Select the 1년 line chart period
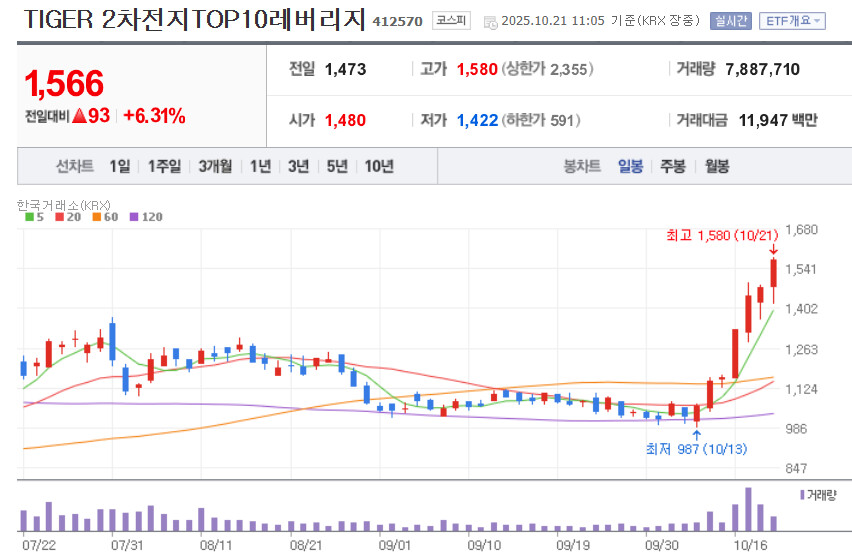852x558 pixels. tap(260, 166)
